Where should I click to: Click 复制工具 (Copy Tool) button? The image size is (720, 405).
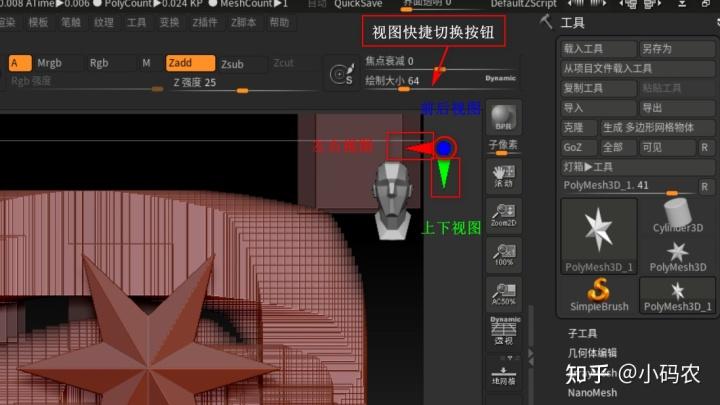(x=598, y=88)
